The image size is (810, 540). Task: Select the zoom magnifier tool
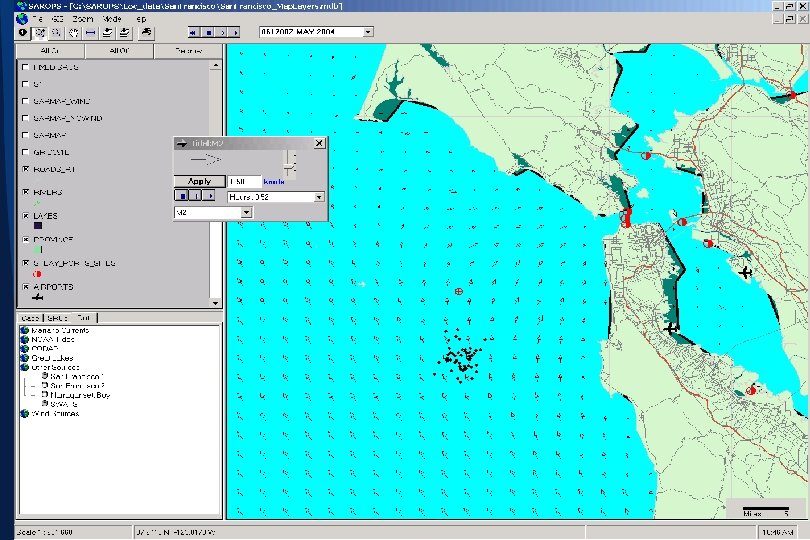(56, 32)
